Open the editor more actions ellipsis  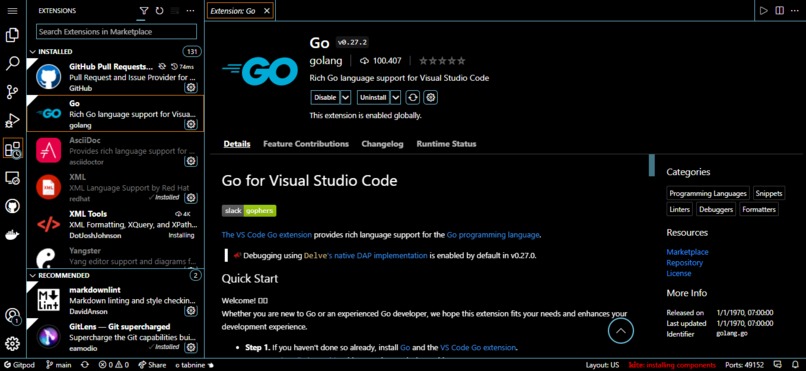795,11
